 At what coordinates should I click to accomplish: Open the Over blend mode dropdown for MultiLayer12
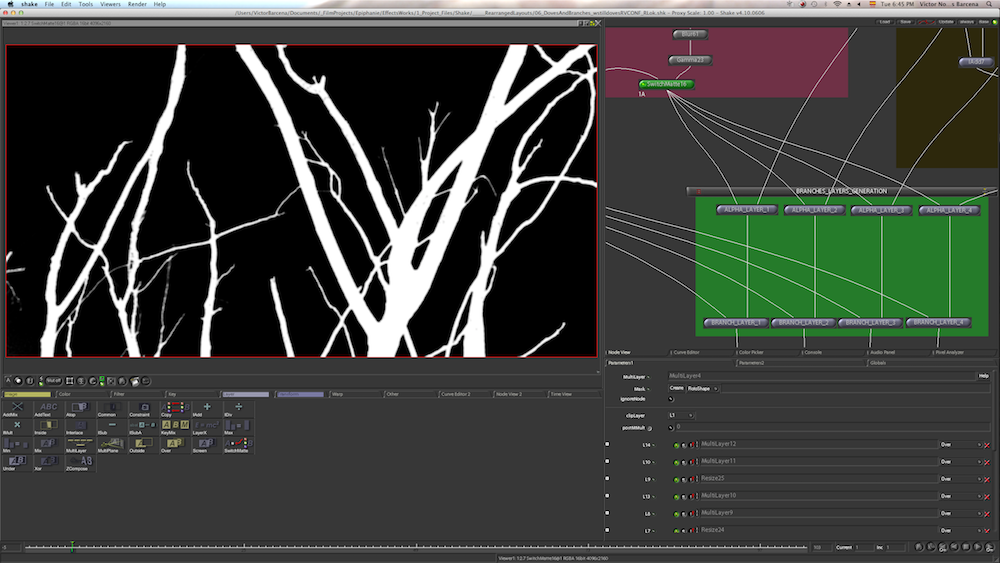tap(961, 444)
